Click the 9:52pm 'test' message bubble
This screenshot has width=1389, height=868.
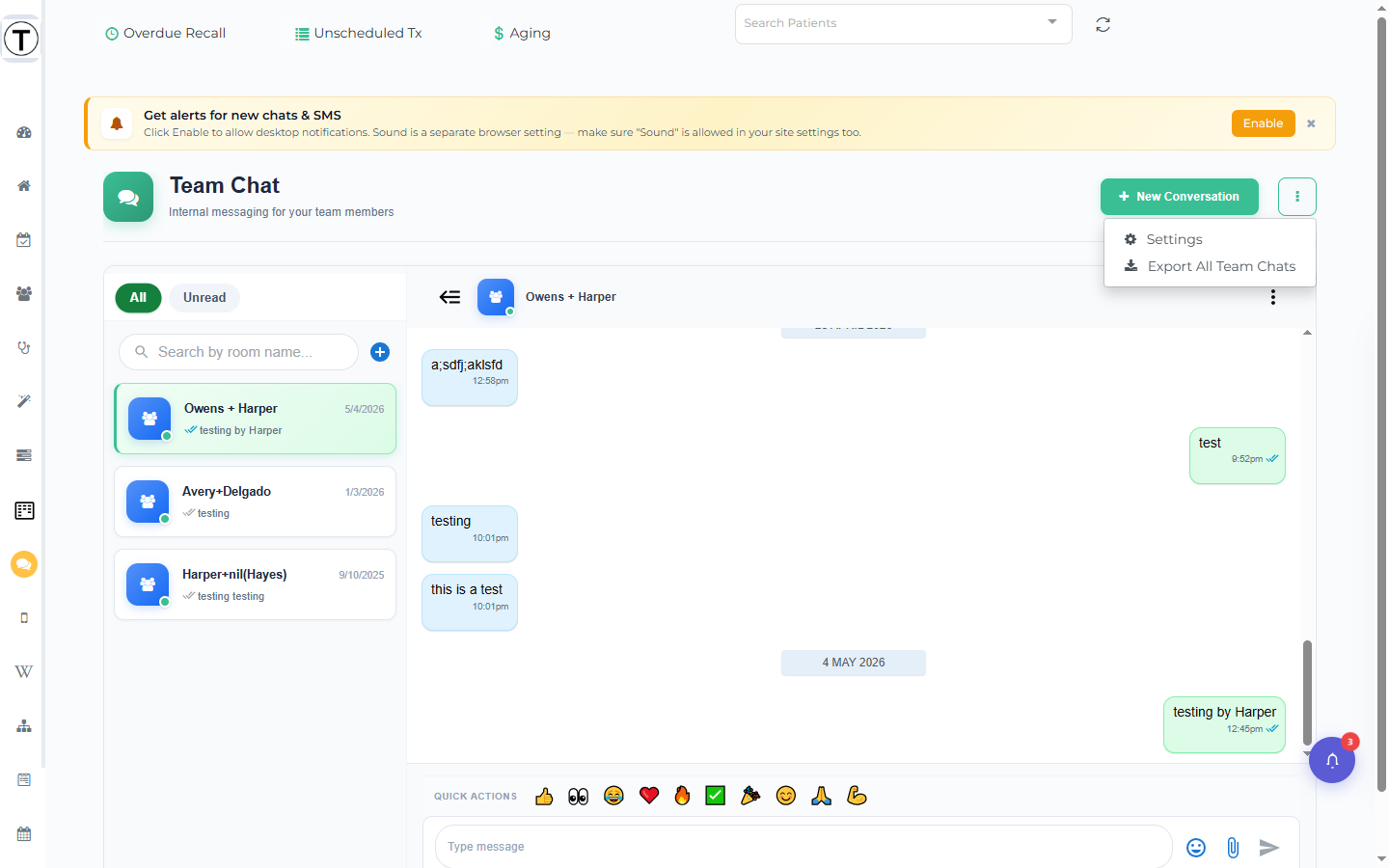pyautogui.click(x=1238, y=455)
